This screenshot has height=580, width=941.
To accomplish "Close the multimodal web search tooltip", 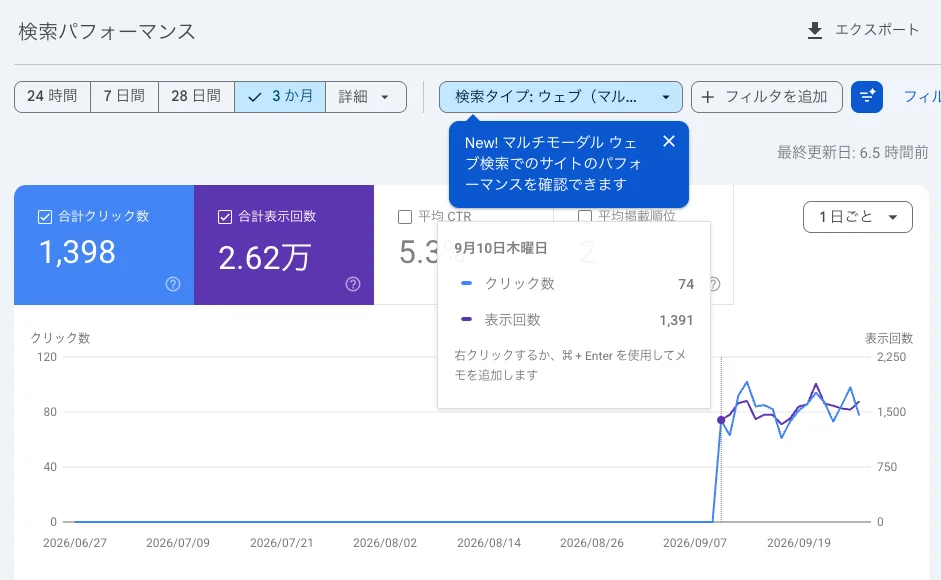I will (x=669, y=141).
